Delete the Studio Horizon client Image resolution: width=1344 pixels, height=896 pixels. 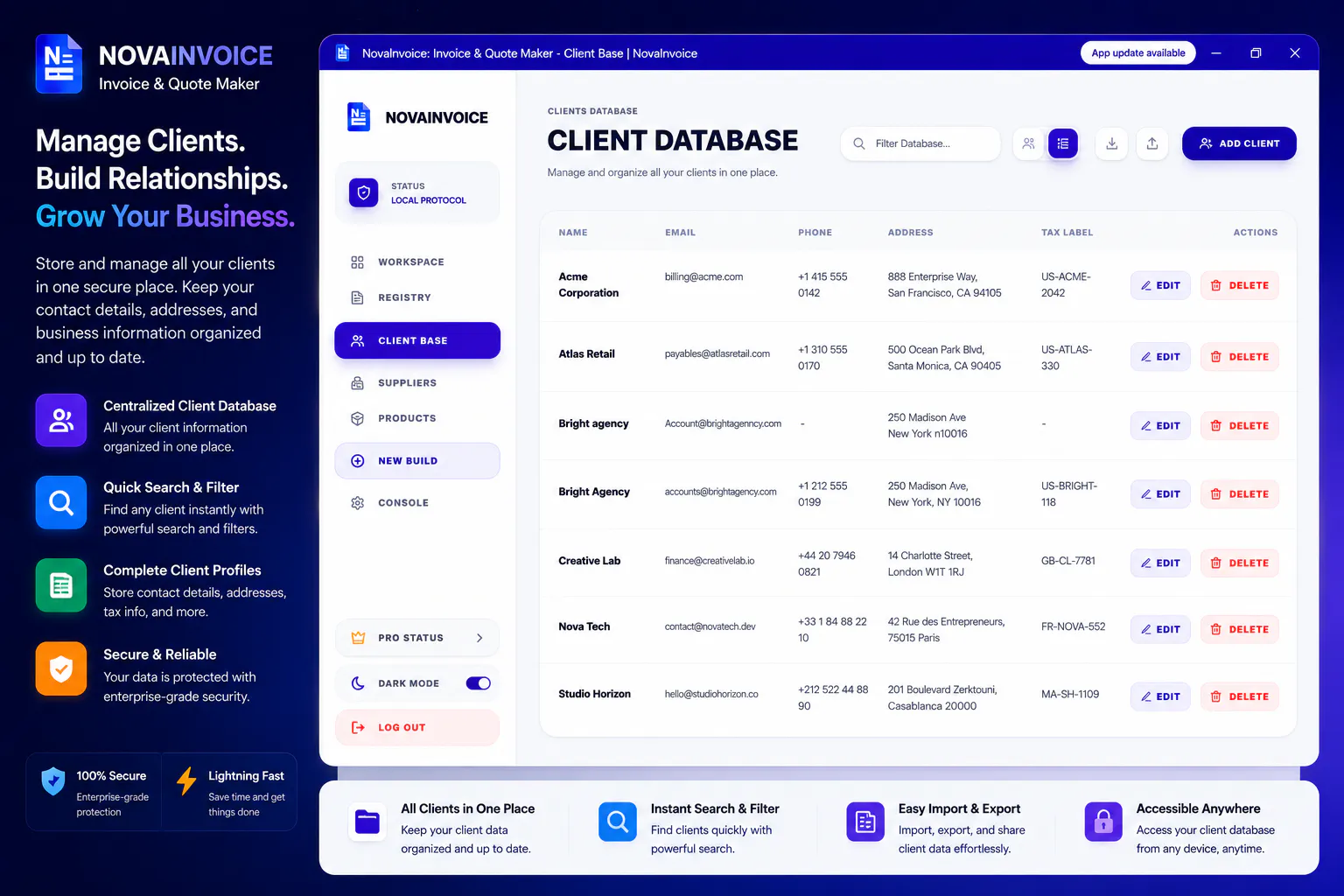coord(1239,696)
